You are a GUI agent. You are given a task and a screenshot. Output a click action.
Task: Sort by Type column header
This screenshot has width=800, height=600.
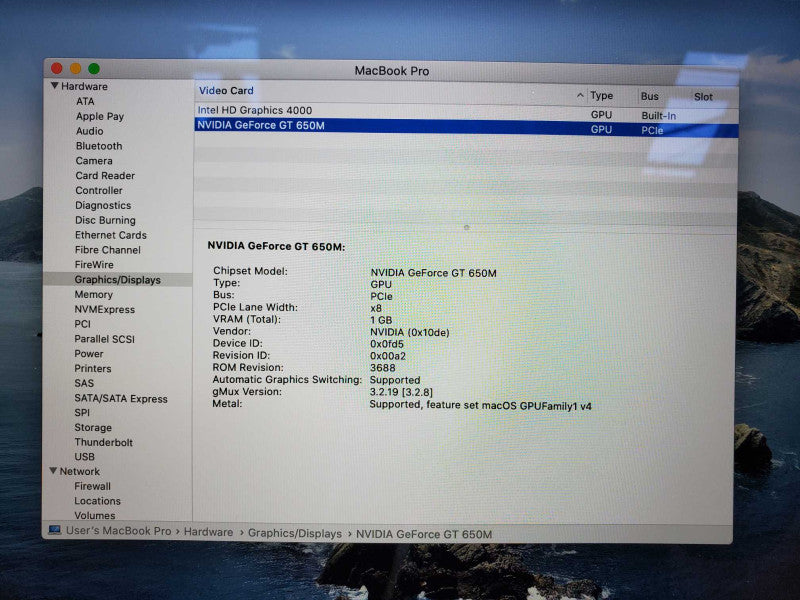[x=602, y=95]
